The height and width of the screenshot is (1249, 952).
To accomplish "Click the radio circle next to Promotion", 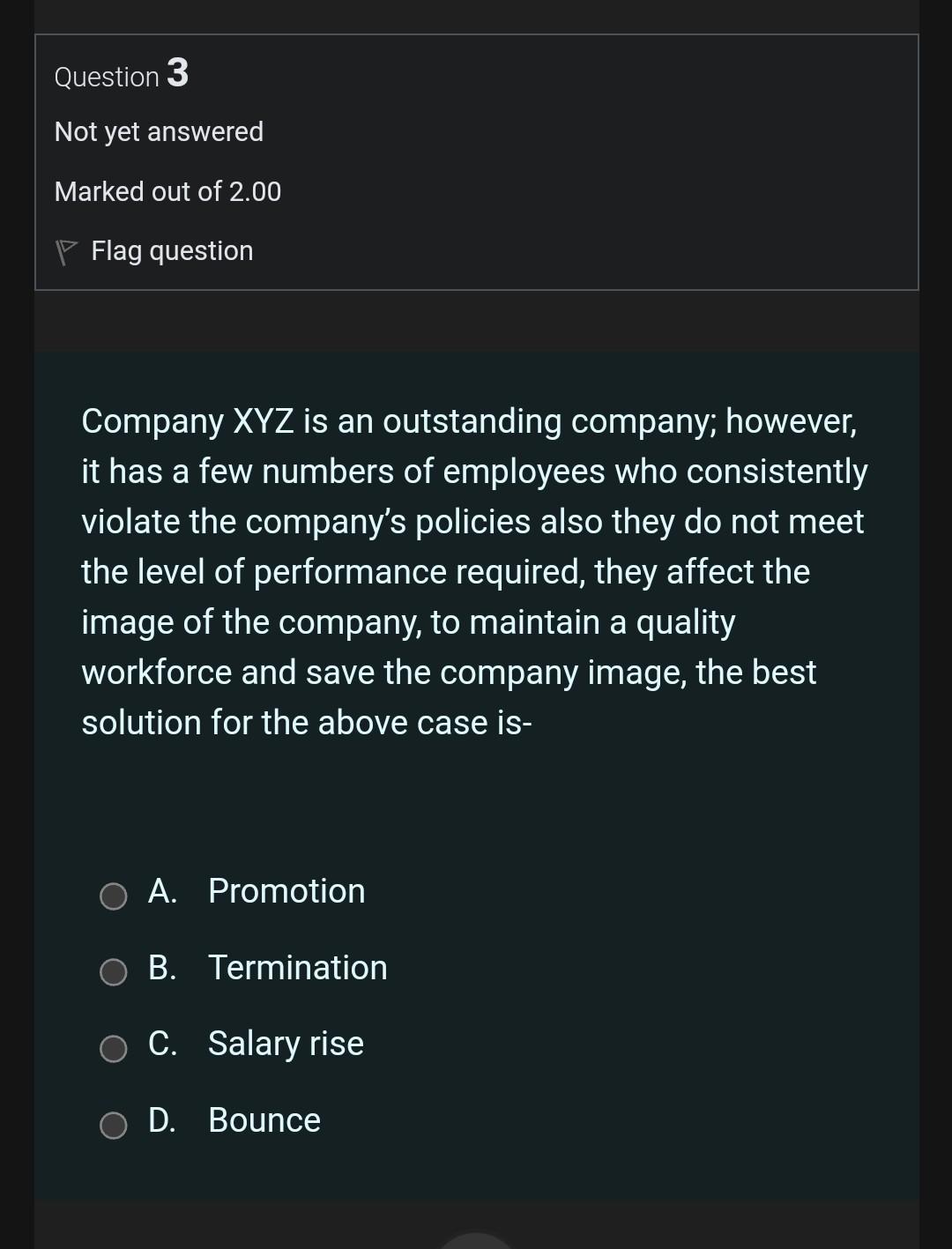I will (113, 896).
